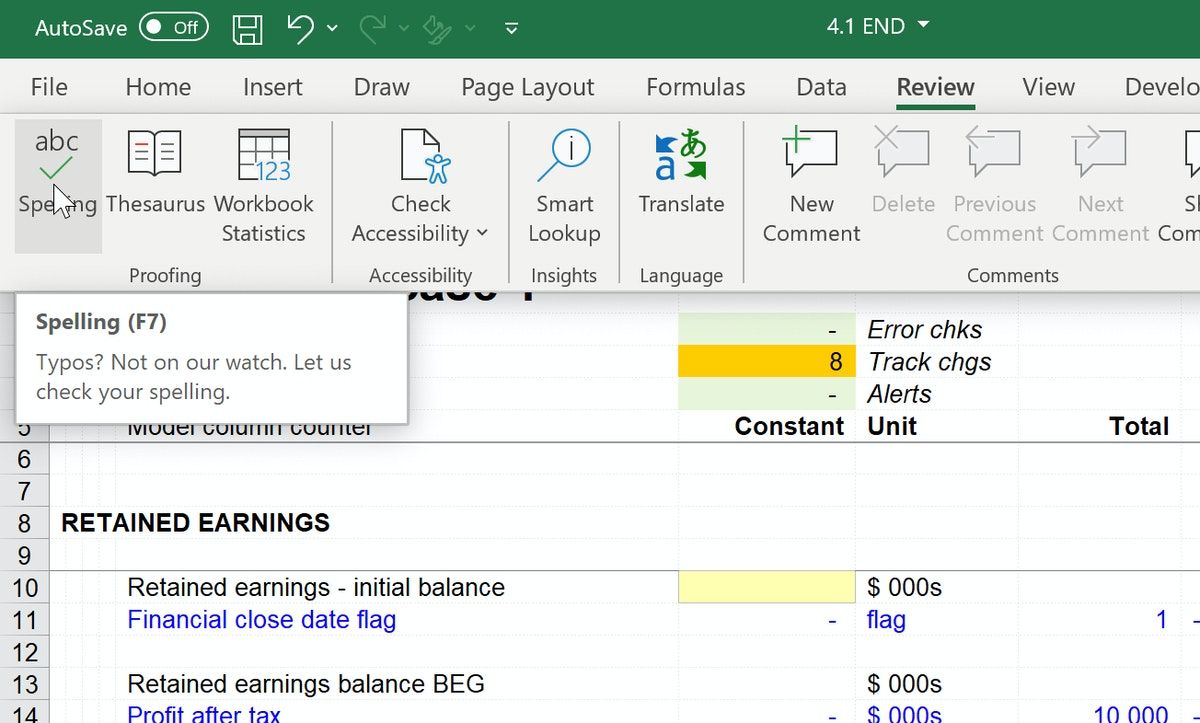Follow the Financial close date flag link
The height and width of the screenshot is (723, 1200).
pyautogui.click(x=261, y=620)
